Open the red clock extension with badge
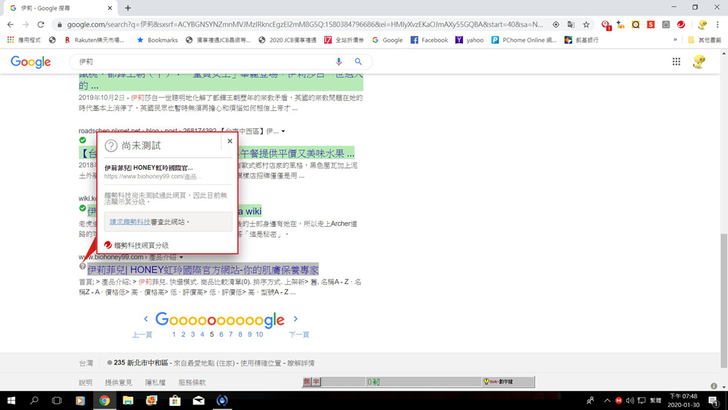Viewport: 728px width, 410px height. click(605, 25)
